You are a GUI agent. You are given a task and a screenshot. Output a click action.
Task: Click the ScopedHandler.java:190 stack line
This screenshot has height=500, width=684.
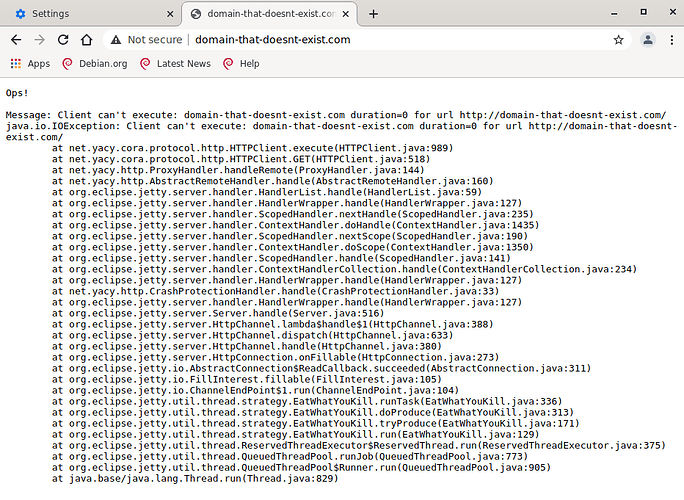(x=290, y=236)
